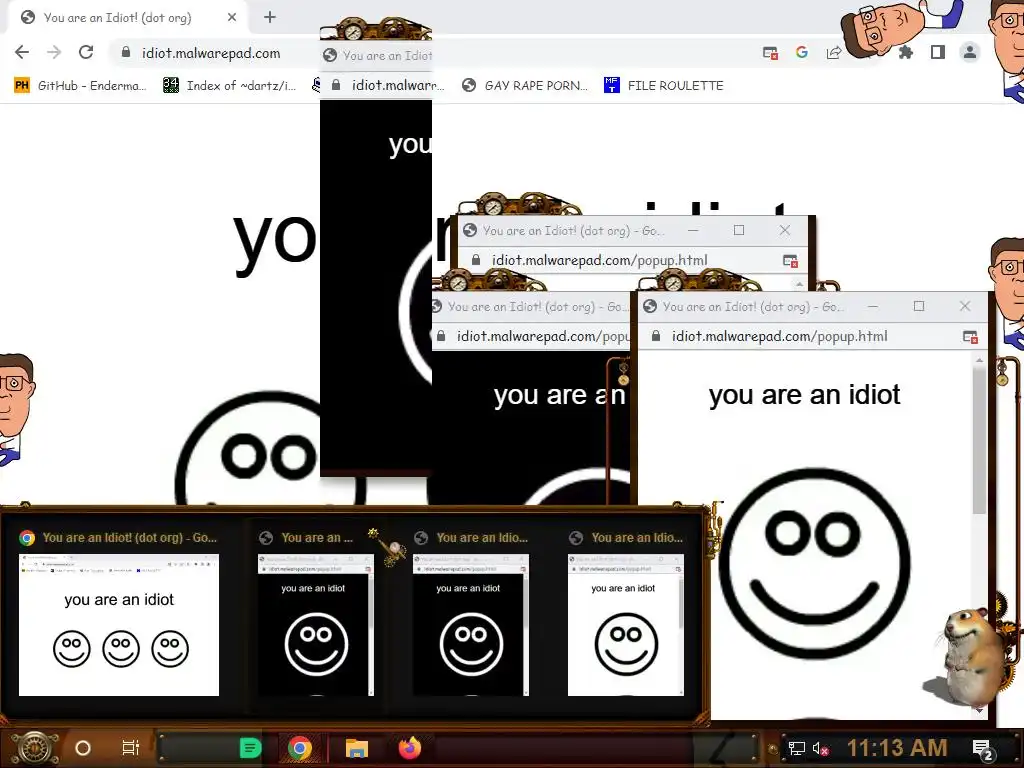This screenshot has width=1024, height=768.
Task: Open File Explorer from the taskbar
Action: [357, 748]
